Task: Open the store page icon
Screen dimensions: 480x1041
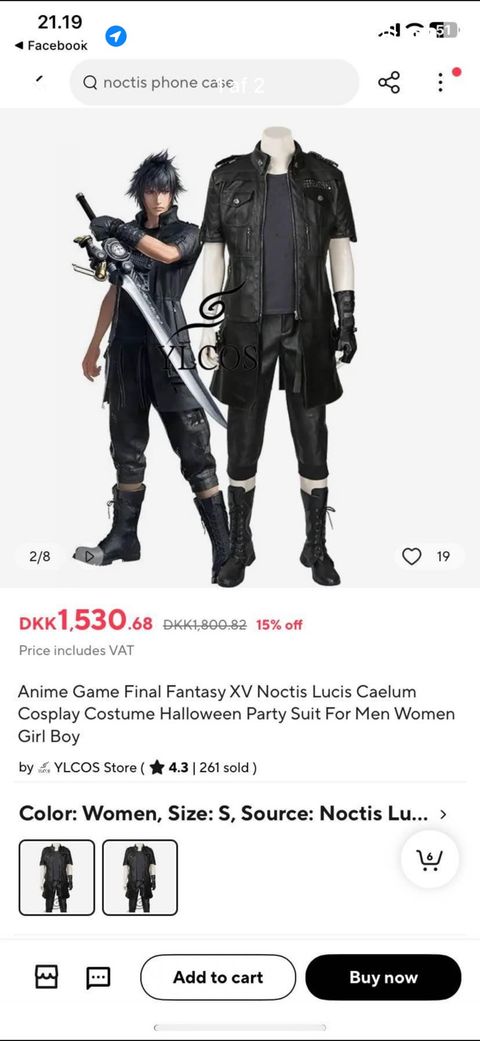Action: click(x=46, y=977)
